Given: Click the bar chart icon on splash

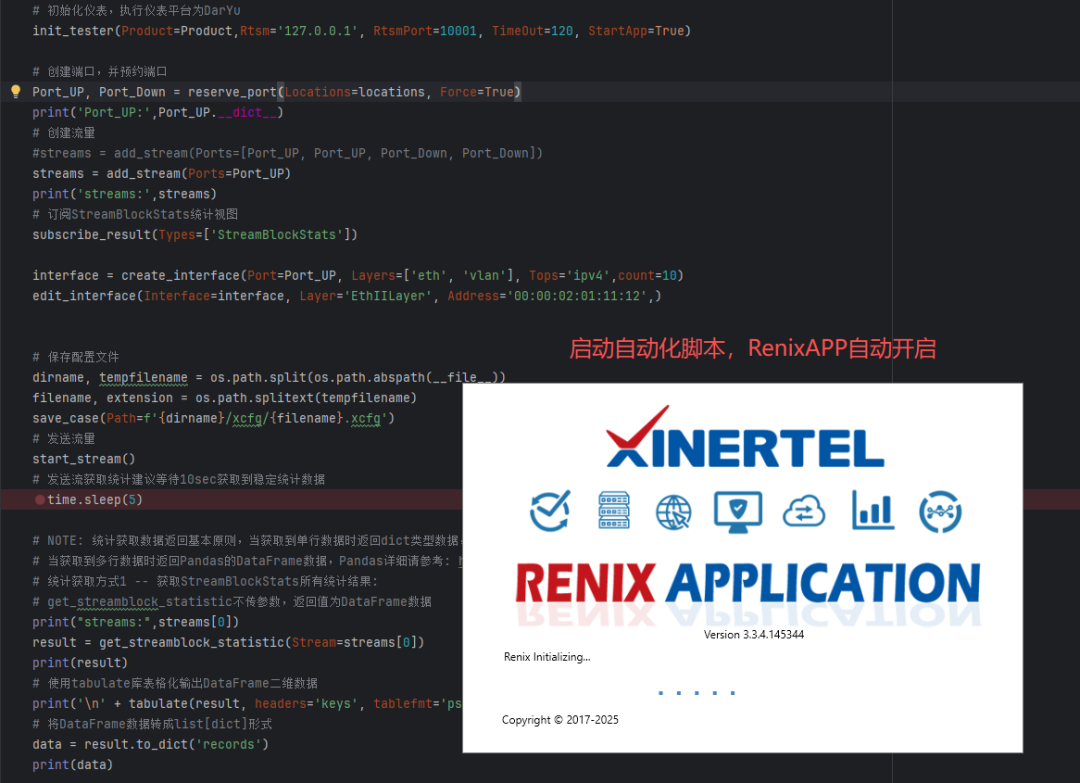Looking at the screenshot, I should (x=873, y=511).
